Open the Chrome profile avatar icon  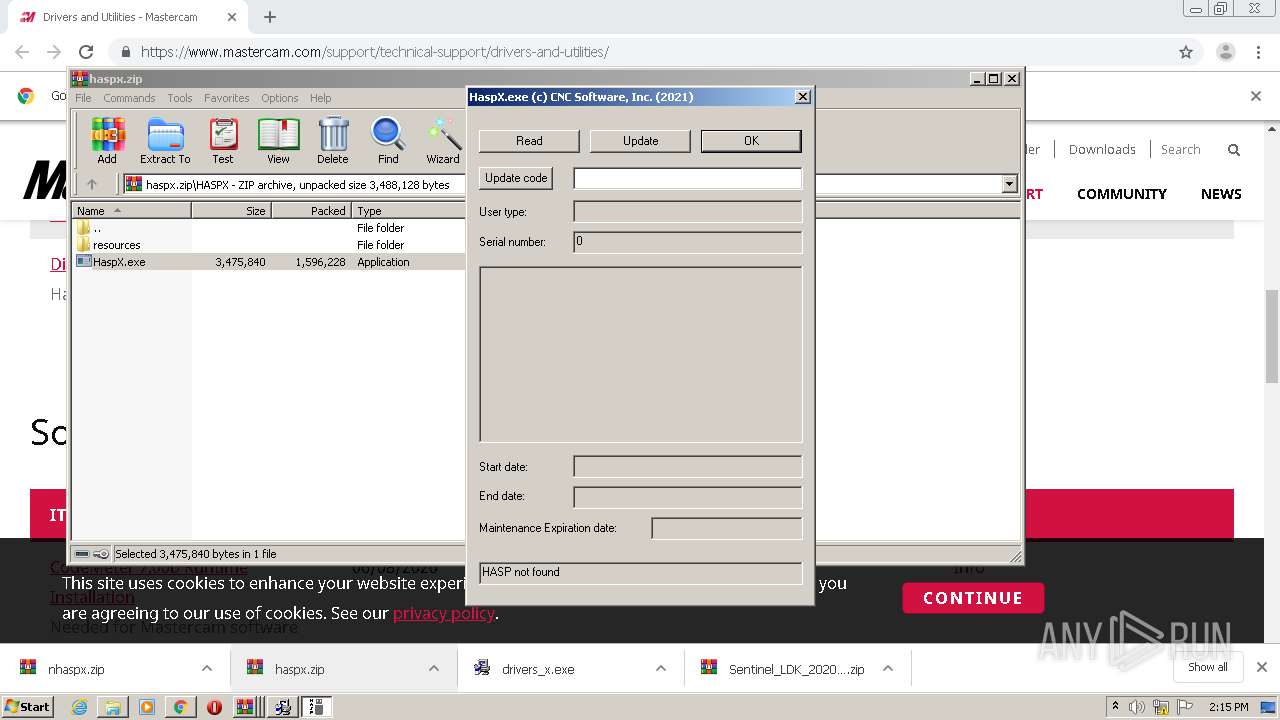(x=1225, y=52)
